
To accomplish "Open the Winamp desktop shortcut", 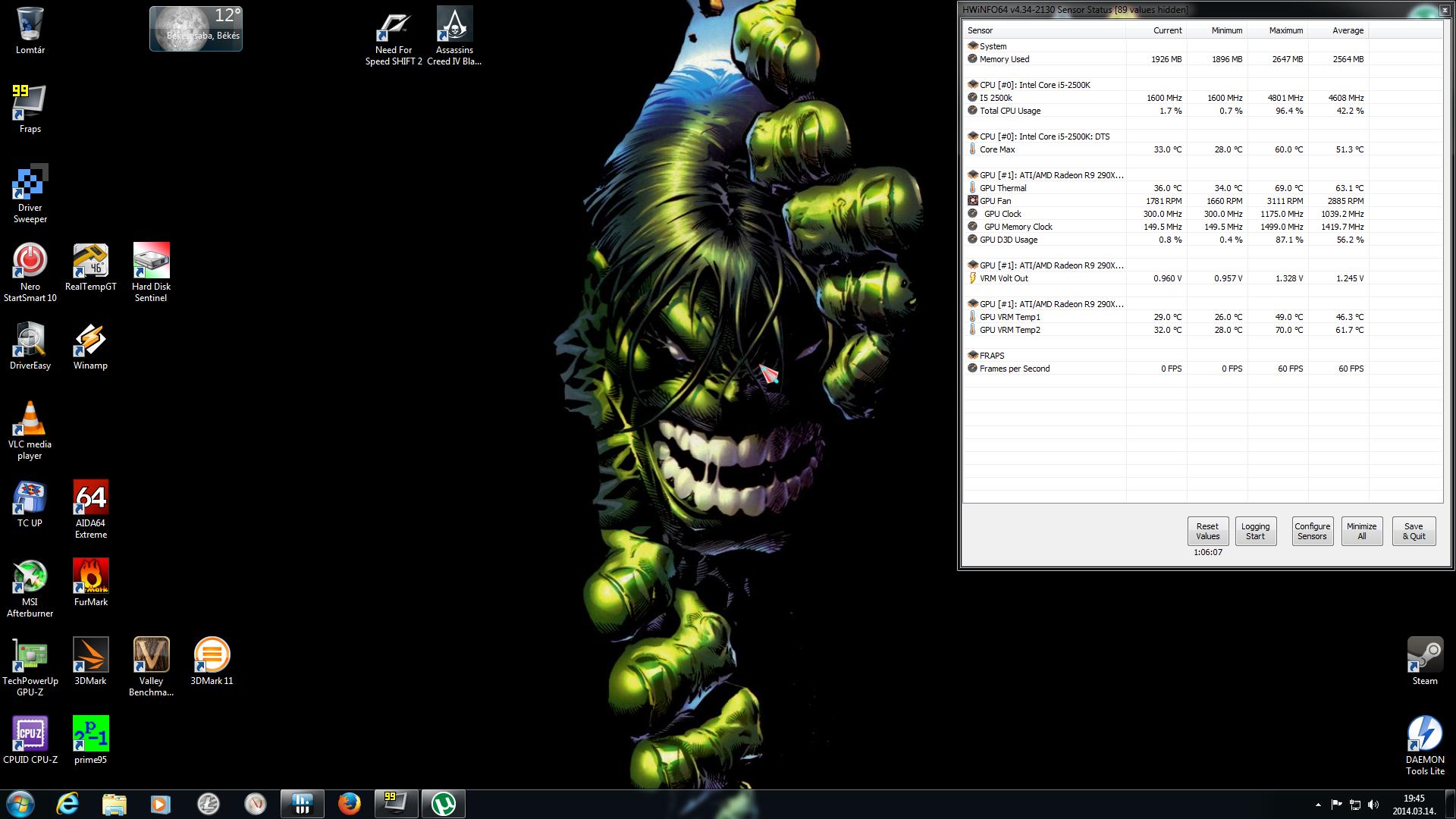I will click(x=90, y=346).
